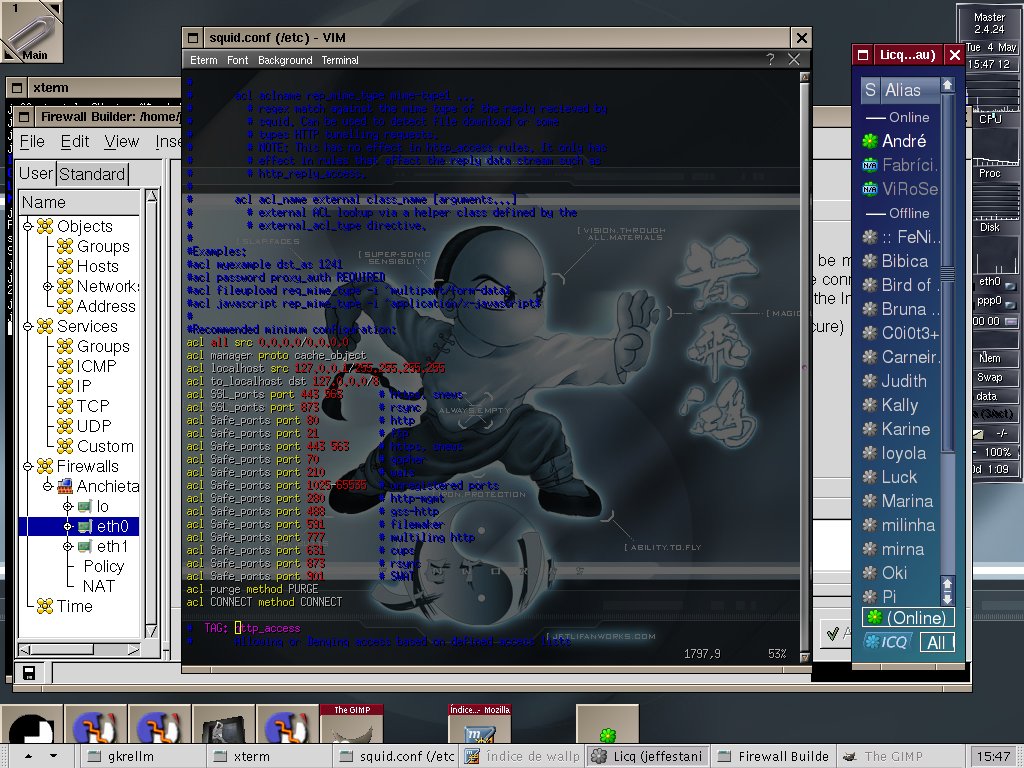This screenshot has width=1024, height=768.
Task: Collapse the Services tree node
Action: click(x=27, y=326)
